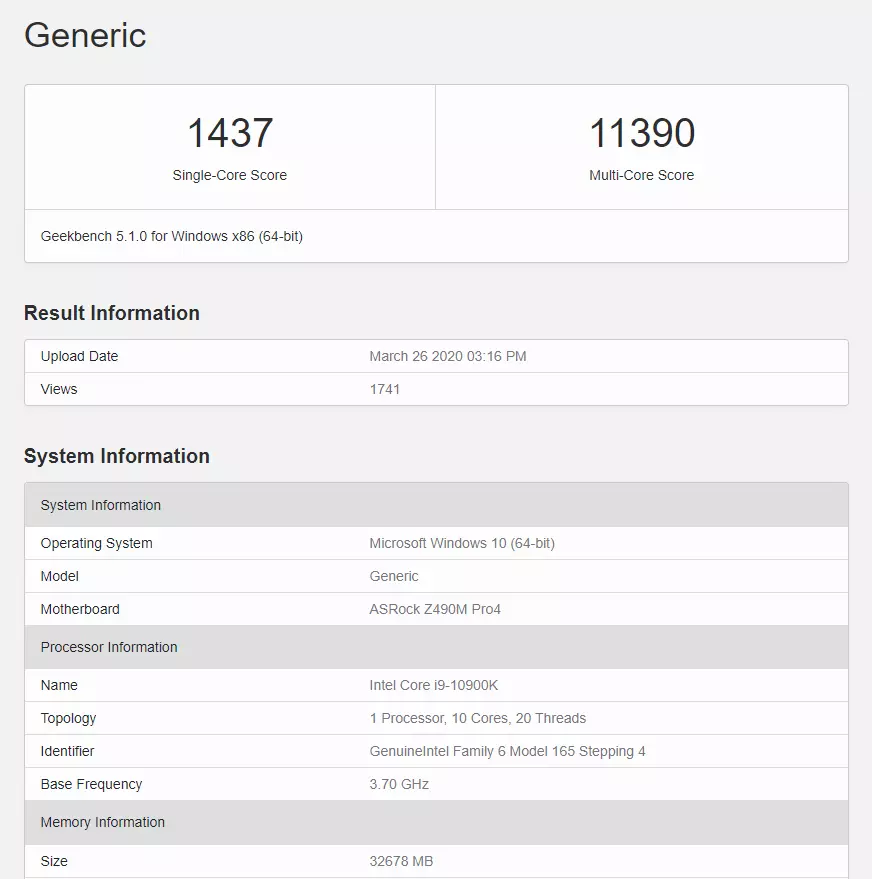
Task: Click the 'Motherboard' row label
Action: 80,609
